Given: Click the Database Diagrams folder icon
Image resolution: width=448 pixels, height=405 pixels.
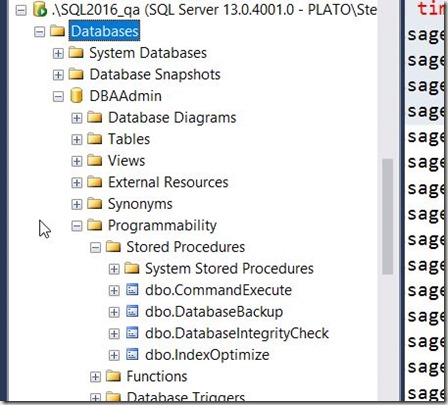Looking at the screenshot, I should [95, 117].
